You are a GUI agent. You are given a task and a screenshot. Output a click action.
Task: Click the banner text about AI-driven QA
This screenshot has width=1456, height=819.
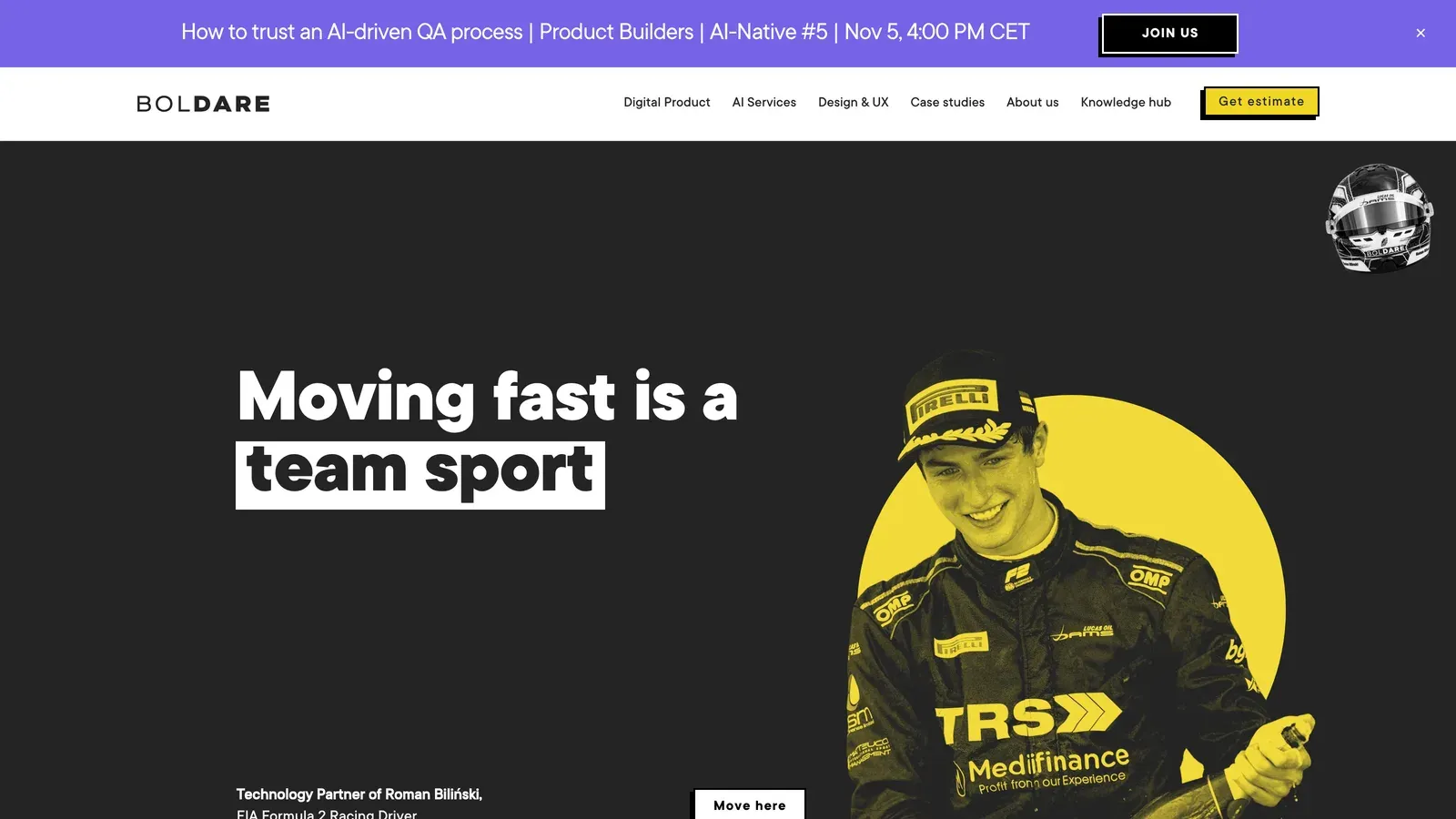click(x=605, y=32)
